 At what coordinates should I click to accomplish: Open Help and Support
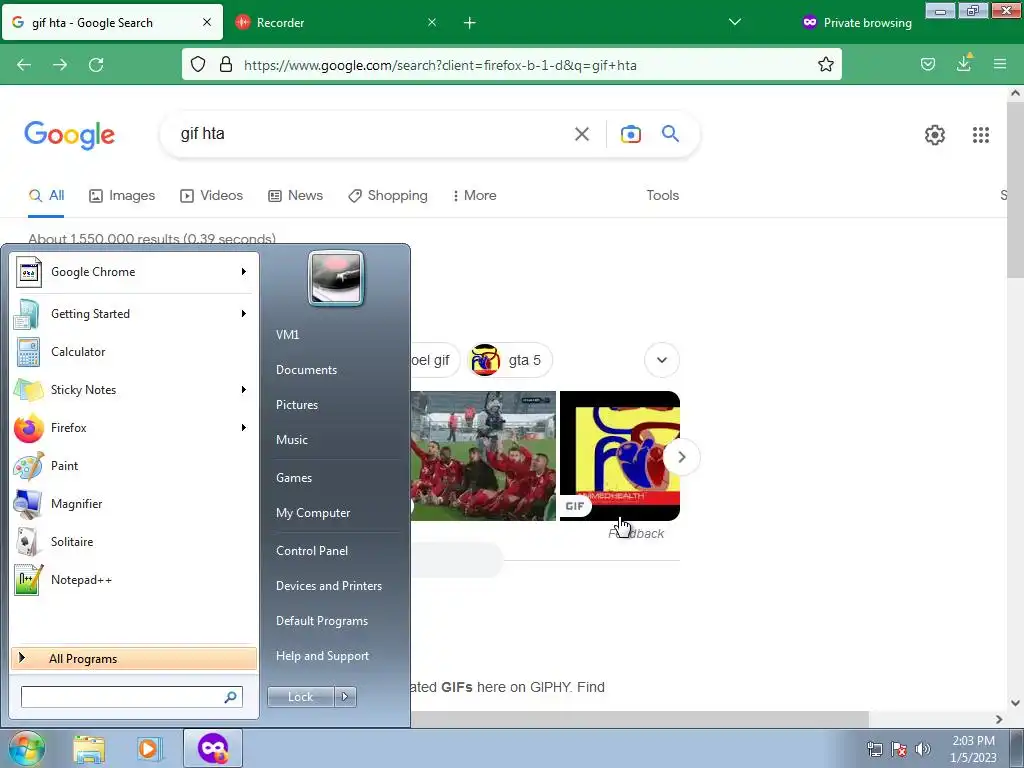[x=323, y=656]
